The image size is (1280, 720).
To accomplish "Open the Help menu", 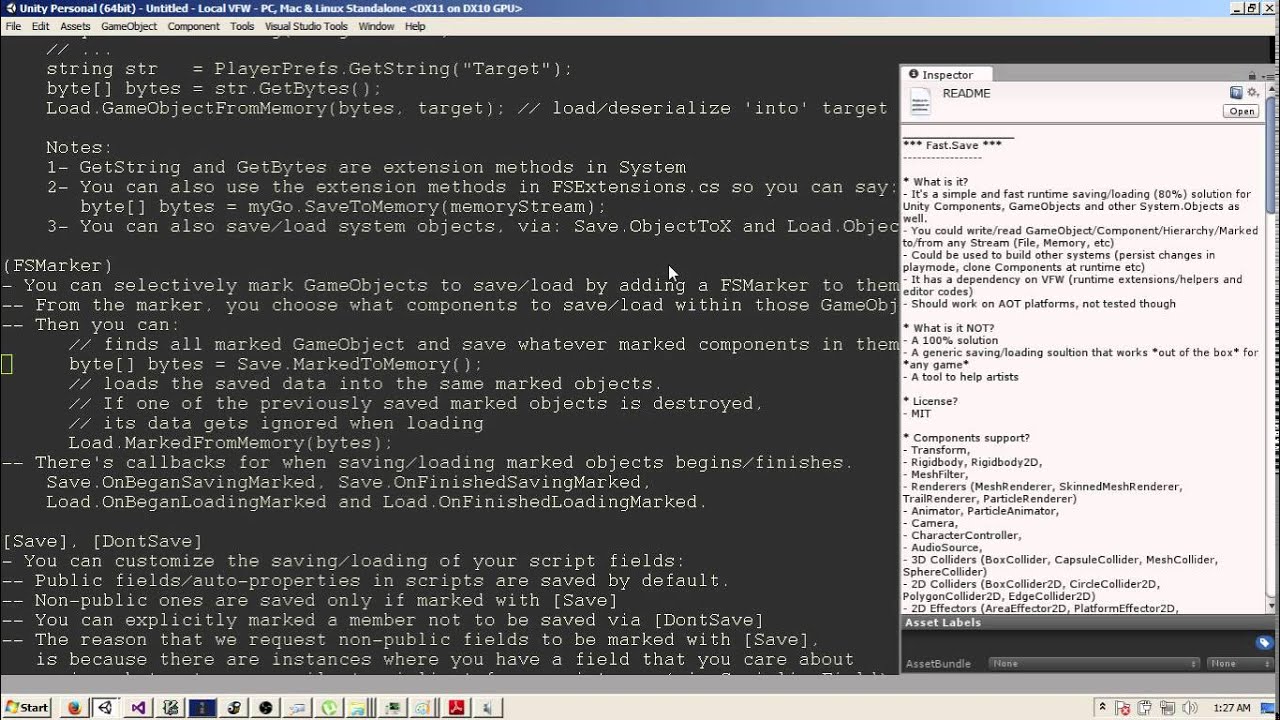I will [415, 26].
